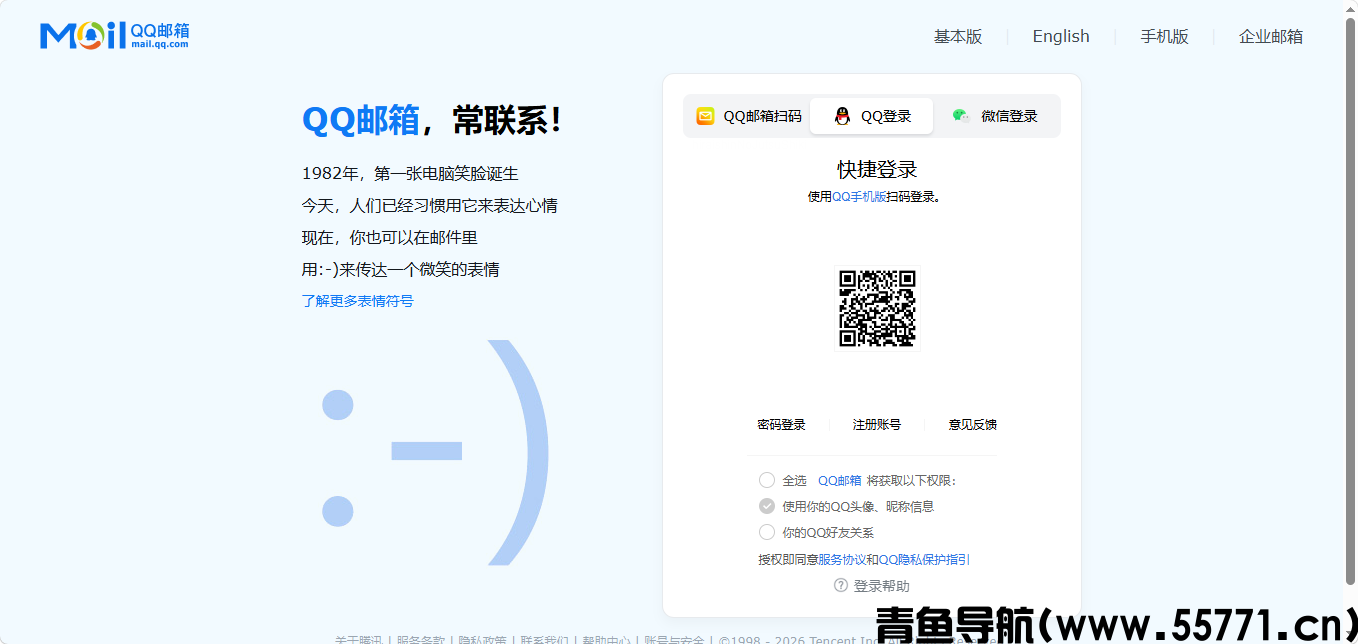Click the page's vertical scrollbar
Image resolution: width=1358 pixels, height=644 pixels.
pyautogui.click(x=1350, y=300)
